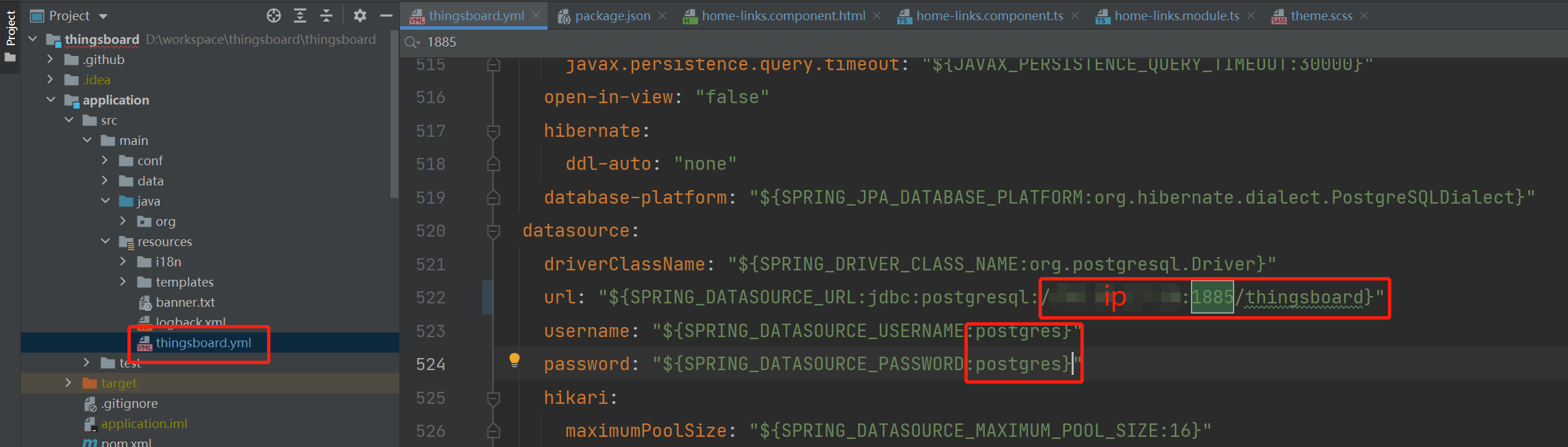Click line number 522 in gutter
The width and height of the screenshot is (1568, 447).
pos(430,297)
